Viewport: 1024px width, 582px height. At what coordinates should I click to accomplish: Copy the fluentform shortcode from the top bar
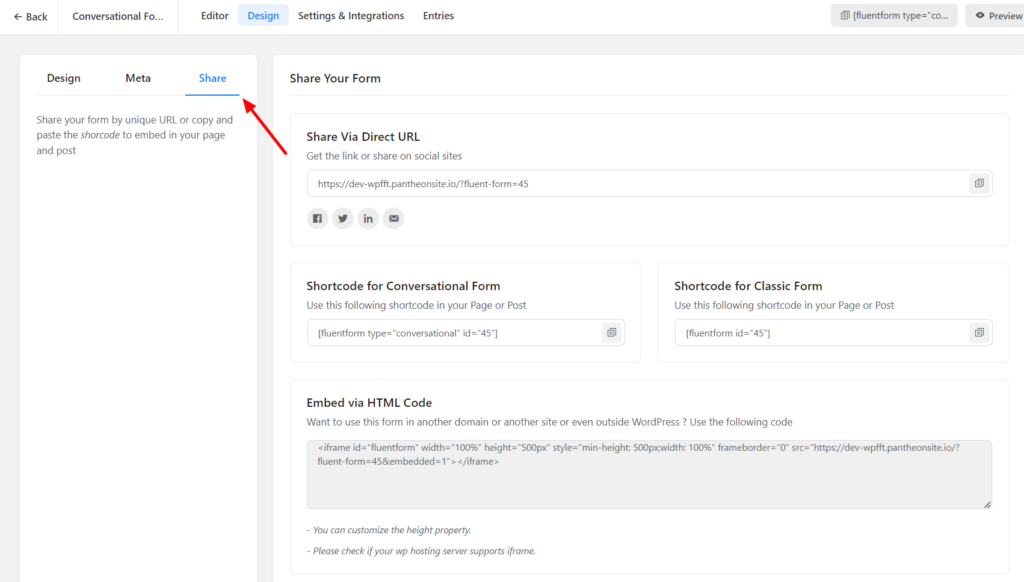tap(893, 15)
